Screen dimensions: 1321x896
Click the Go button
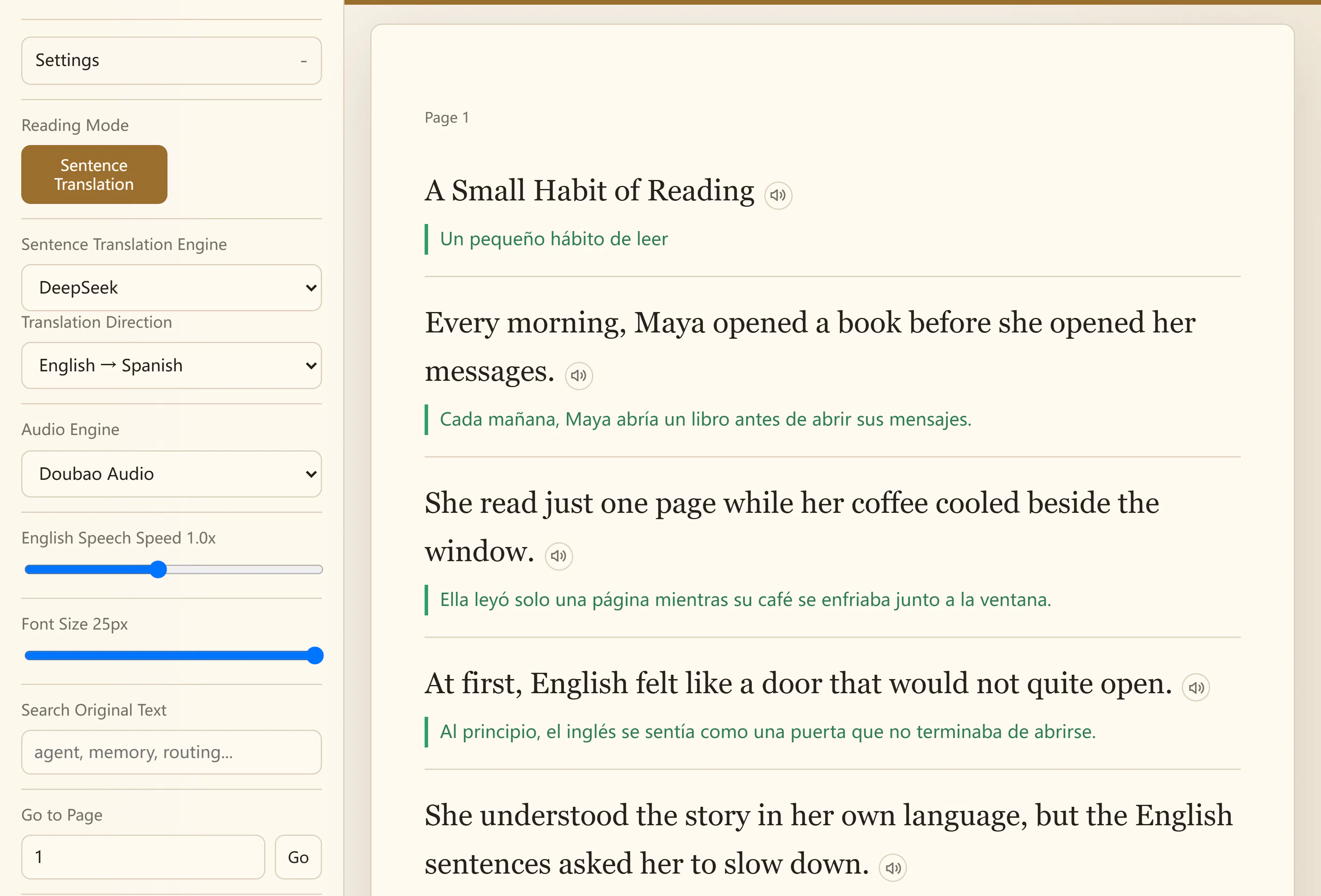coord(298,857)
